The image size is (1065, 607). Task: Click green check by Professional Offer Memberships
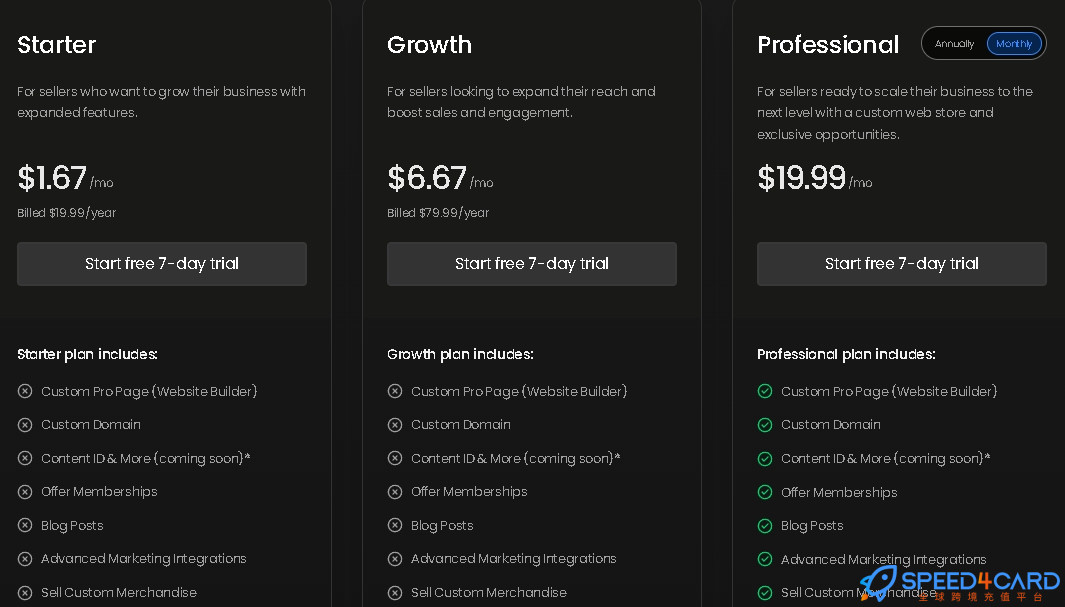[765, 492]
